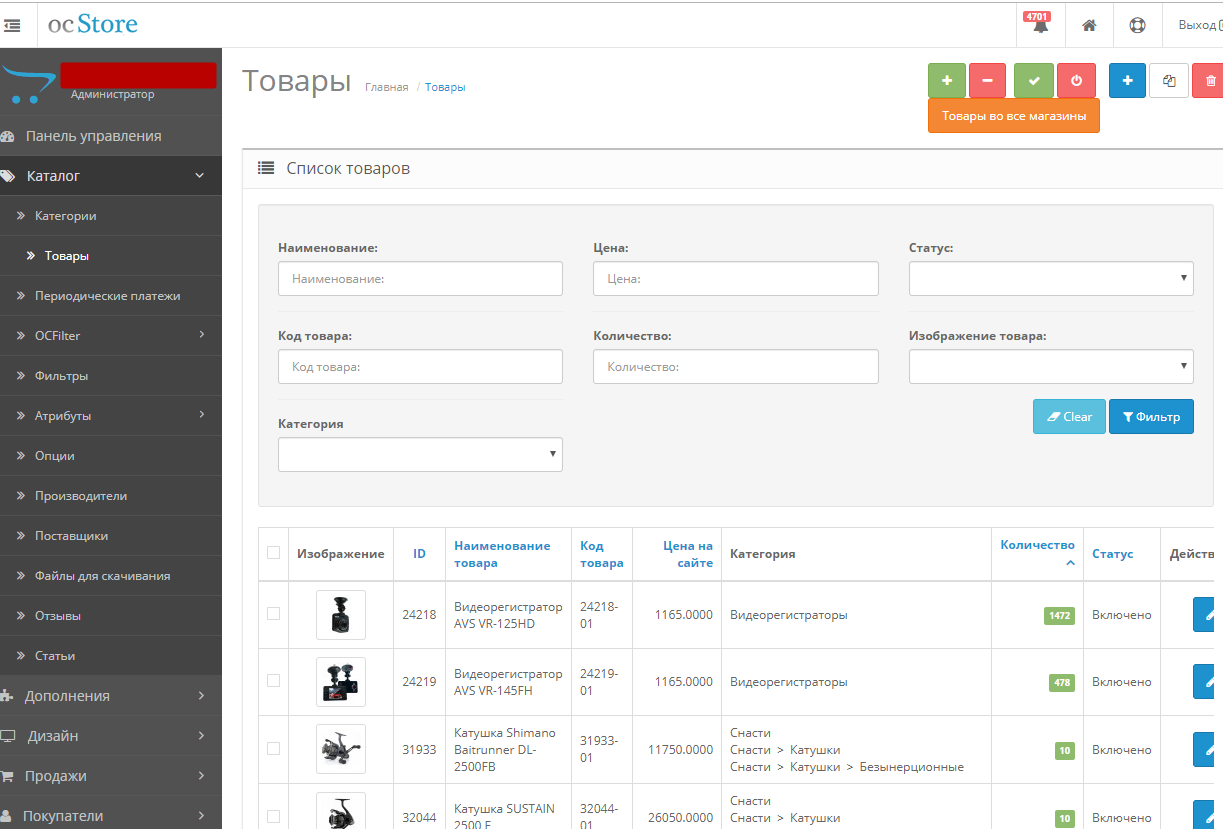Screen dimensions: 1223x829
Task: Click the Главная breadcrumb link
Action: [387, 88]
